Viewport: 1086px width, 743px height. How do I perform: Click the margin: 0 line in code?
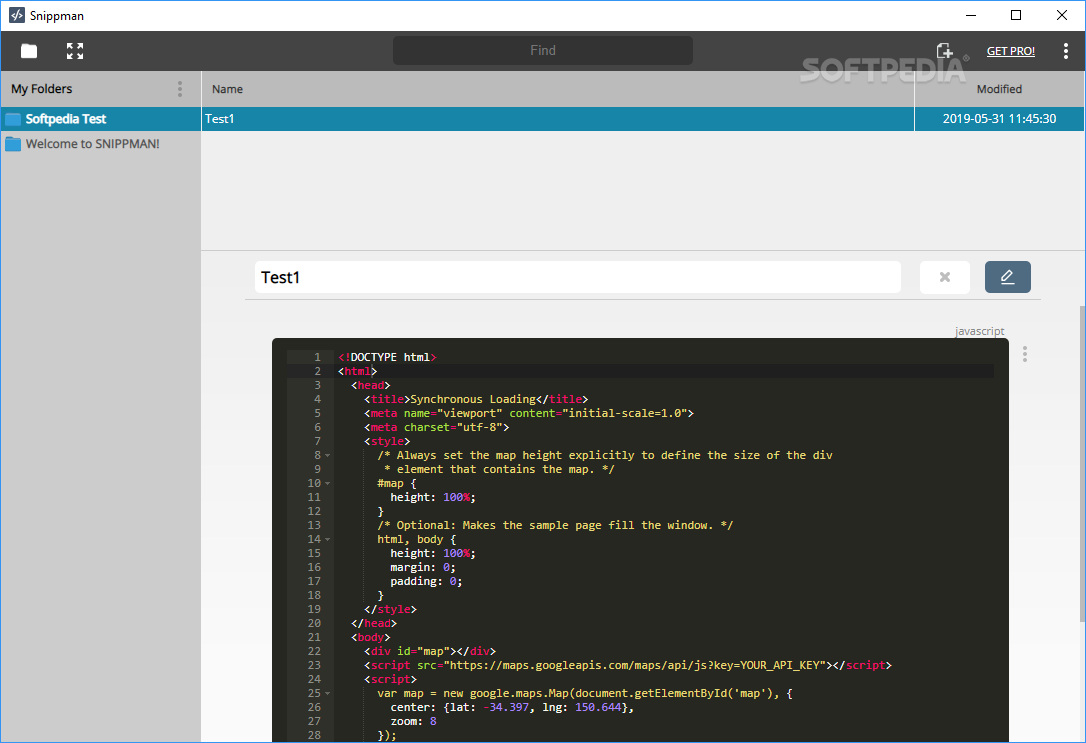pyautogui.click(x=422, y=567)
